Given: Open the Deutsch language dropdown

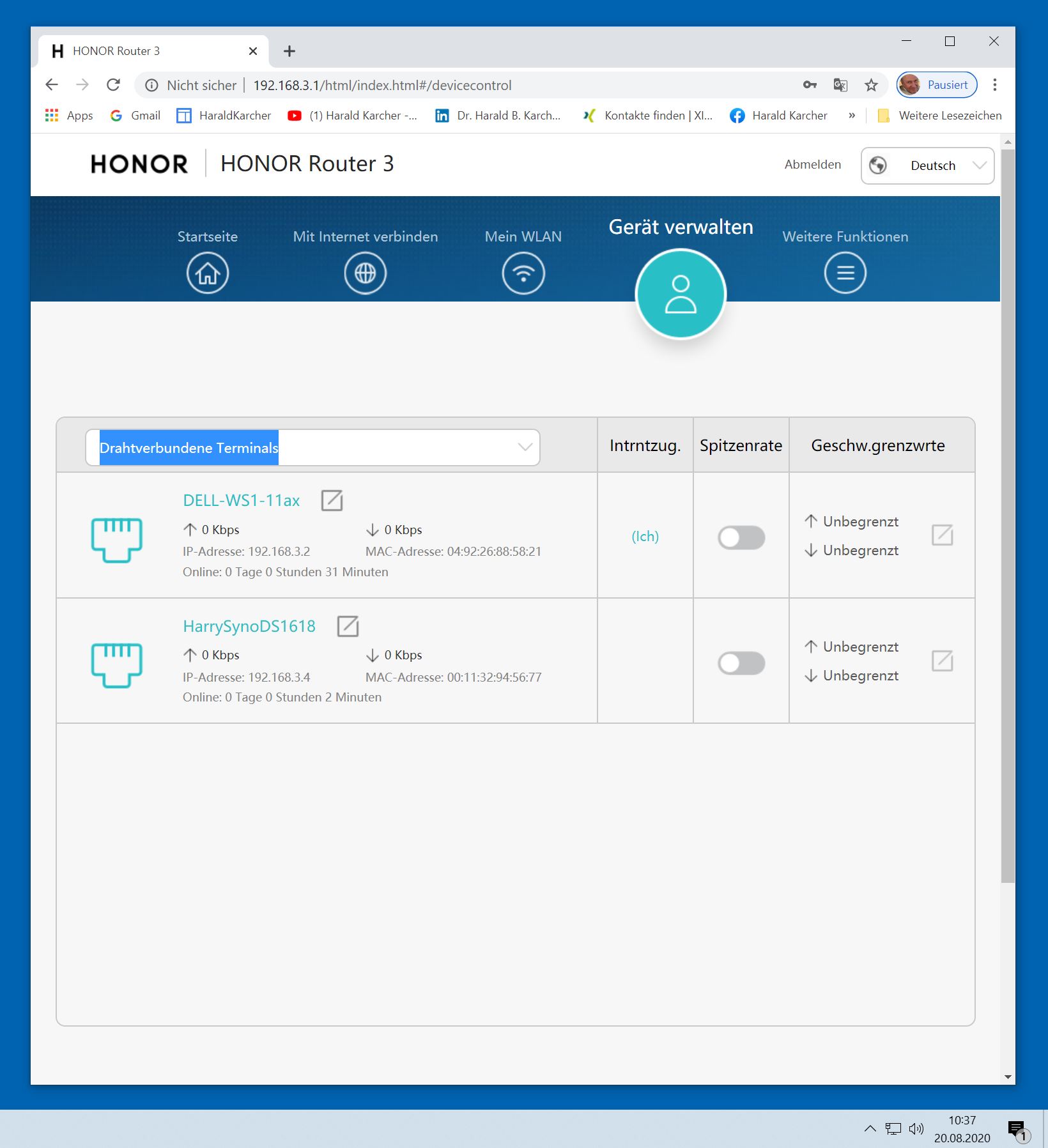Looking at the screenshot, I should pyautogui.click(x=927, y=165).
